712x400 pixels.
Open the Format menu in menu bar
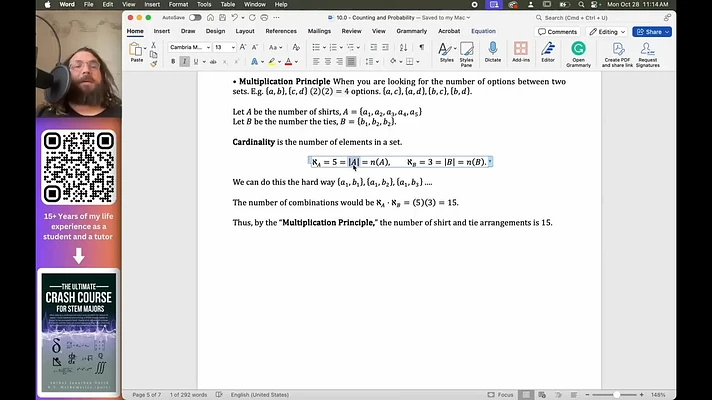click(178, 5)
